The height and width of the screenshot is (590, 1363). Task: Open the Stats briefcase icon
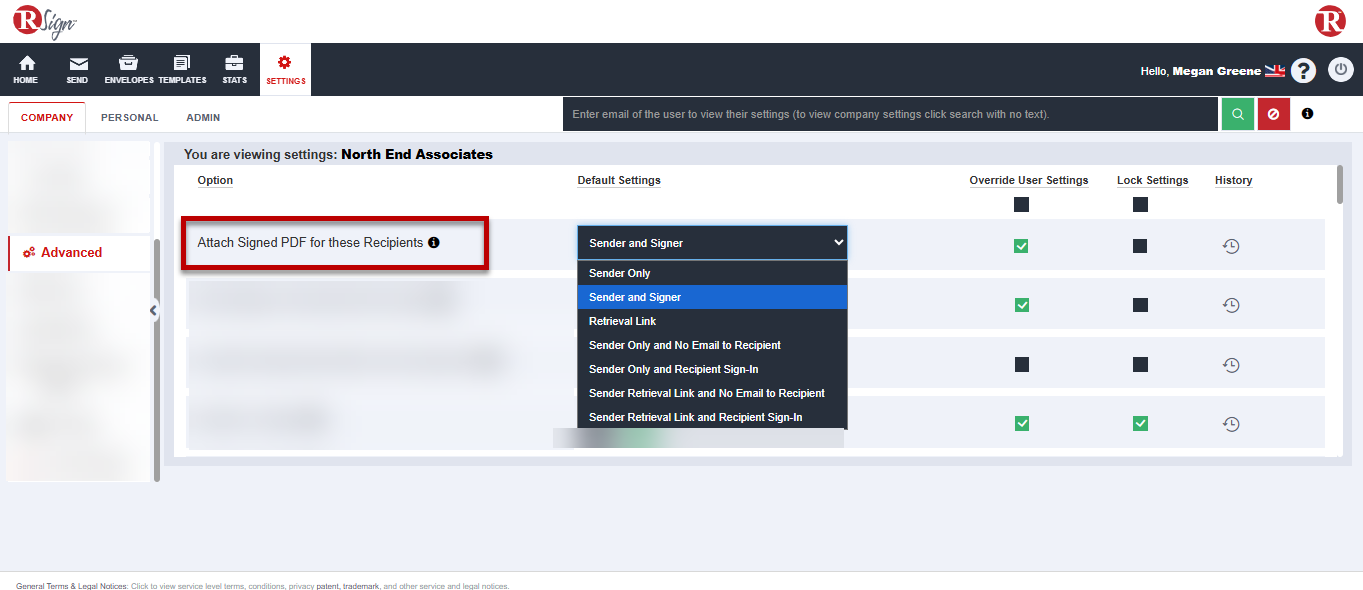[x=234, y=69]
